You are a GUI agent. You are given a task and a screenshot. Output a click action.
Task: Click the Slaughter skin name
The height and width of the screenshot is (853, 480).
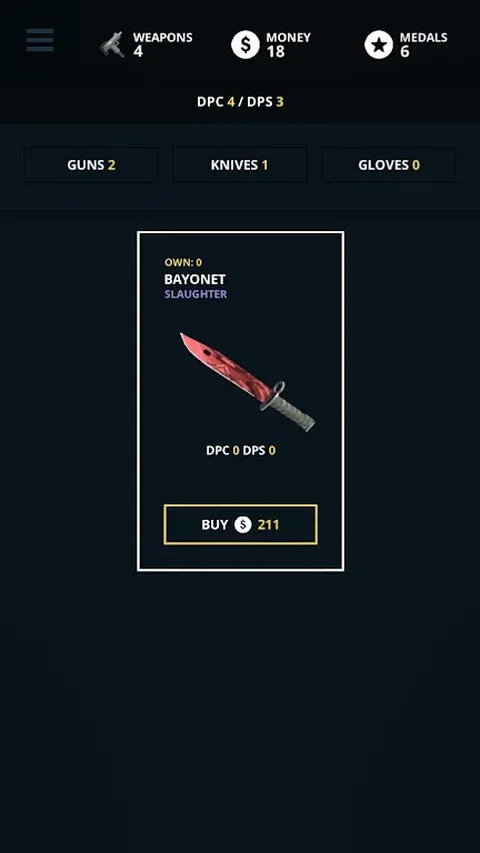click(195, 294)
